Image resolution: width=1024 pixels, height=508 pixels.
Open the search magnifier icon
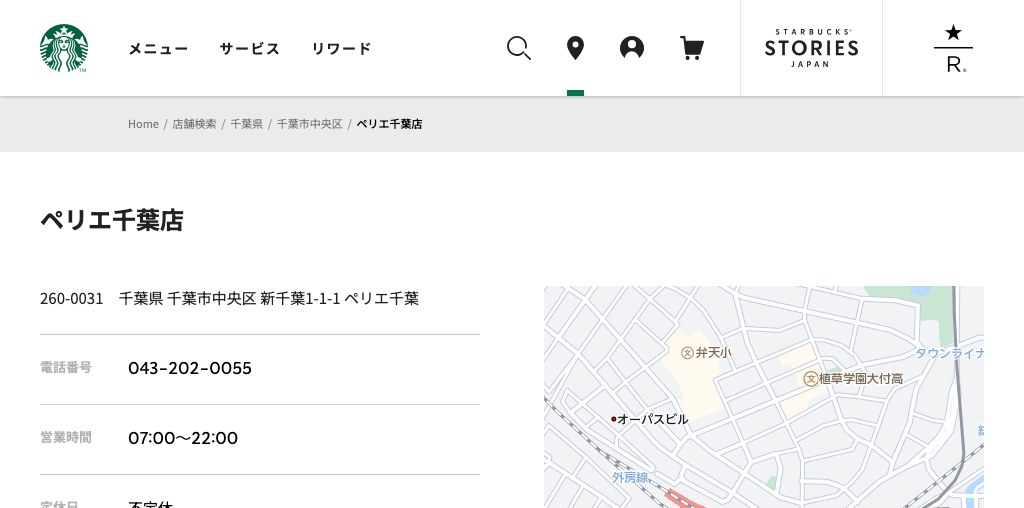pyautogui.click(x=519, y=48)
